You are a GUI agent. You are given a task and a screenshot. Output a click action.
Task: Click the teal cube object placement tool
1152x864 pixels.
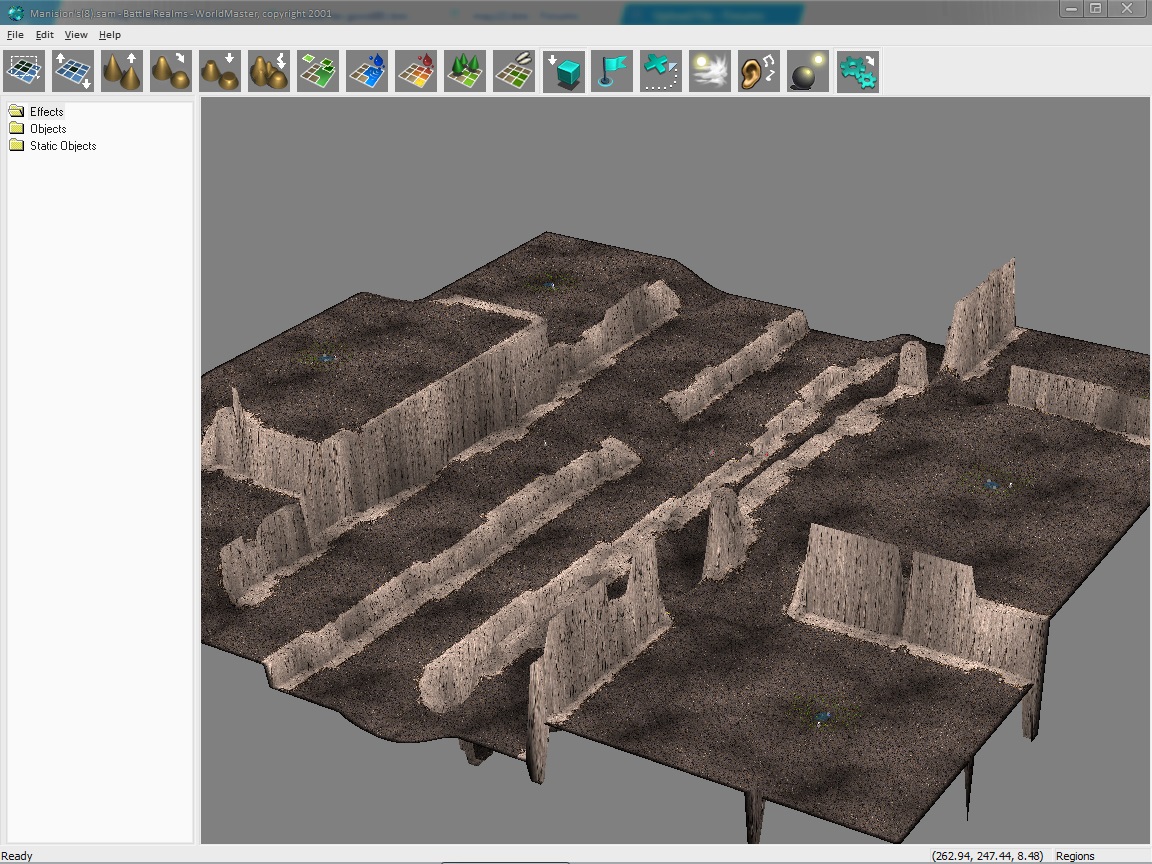[564, 72]
